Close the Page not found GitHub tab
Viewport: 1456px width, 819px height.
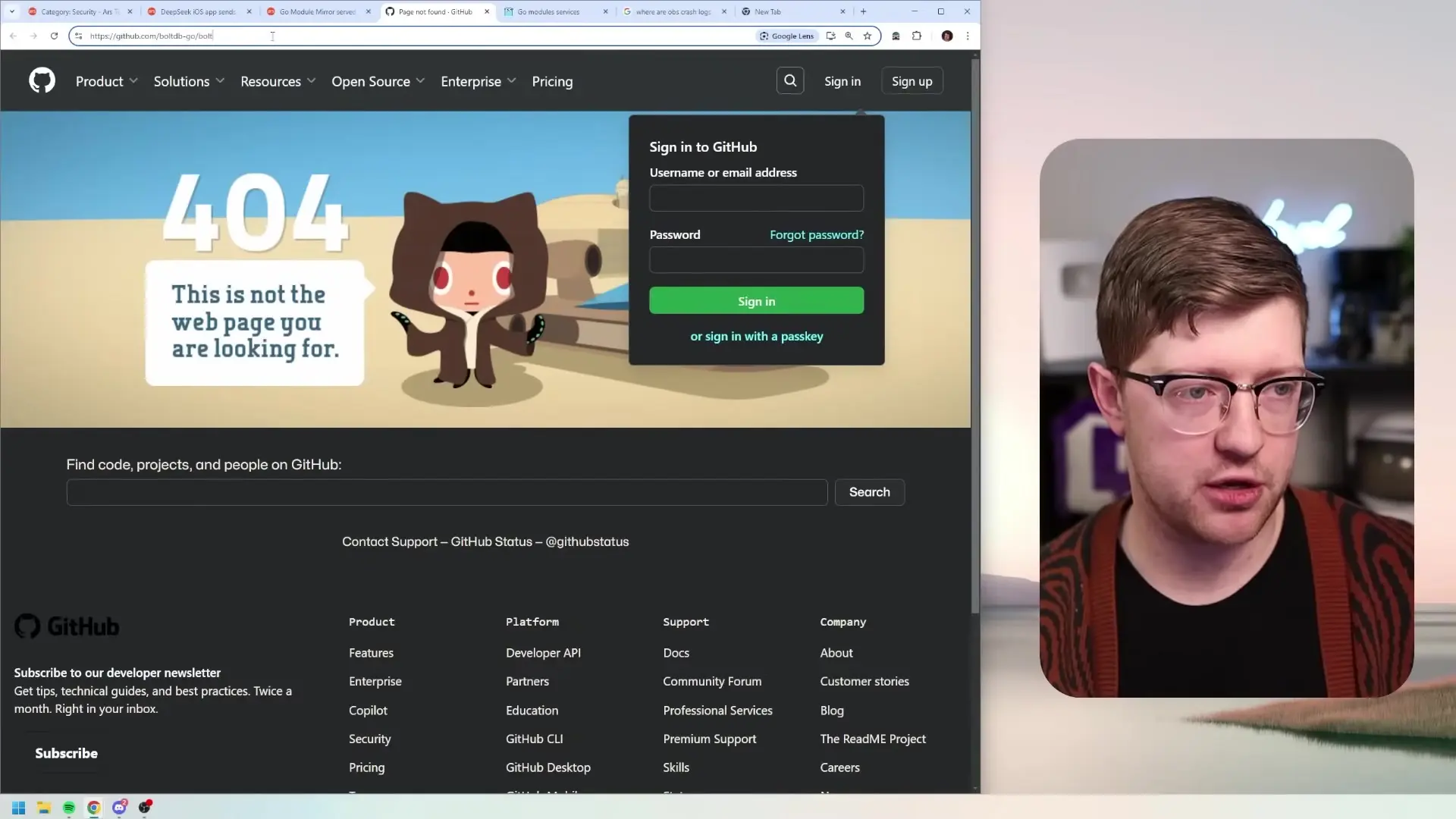487,11
